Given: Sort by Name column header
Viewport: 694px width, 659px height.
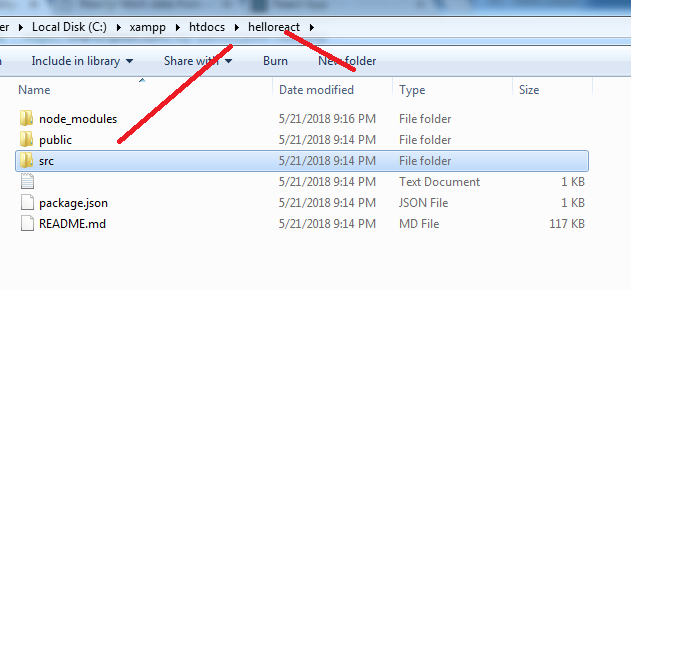Looking at the screenshot, I should pyautogui.click(x=34, y=90).
